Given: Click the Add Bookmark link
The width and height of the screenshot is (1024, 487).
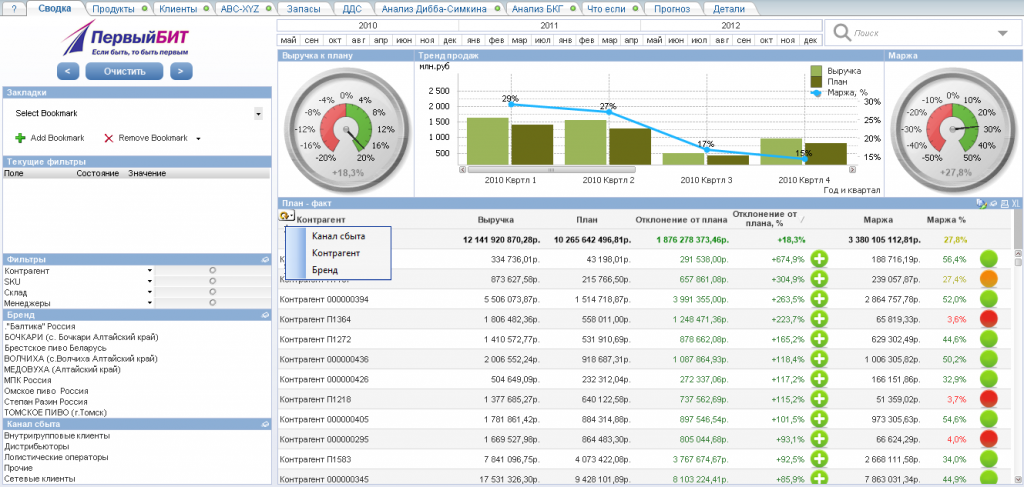Looking at the screenshot, I should (x=57, y=138).
